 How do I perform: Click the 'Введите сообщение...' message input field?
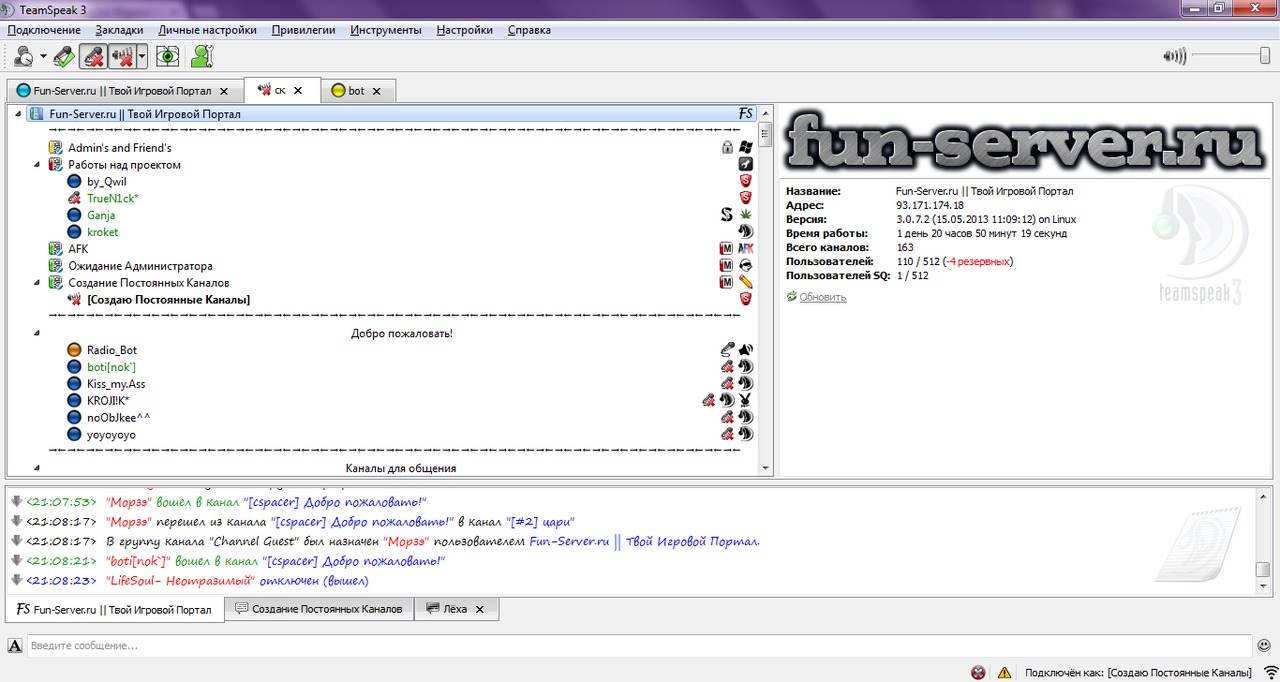coord(638,646)
